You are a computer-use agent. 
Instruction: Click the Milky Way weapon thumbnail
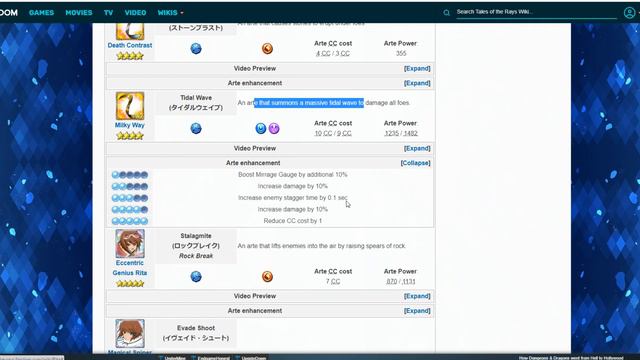coord(130,106)
